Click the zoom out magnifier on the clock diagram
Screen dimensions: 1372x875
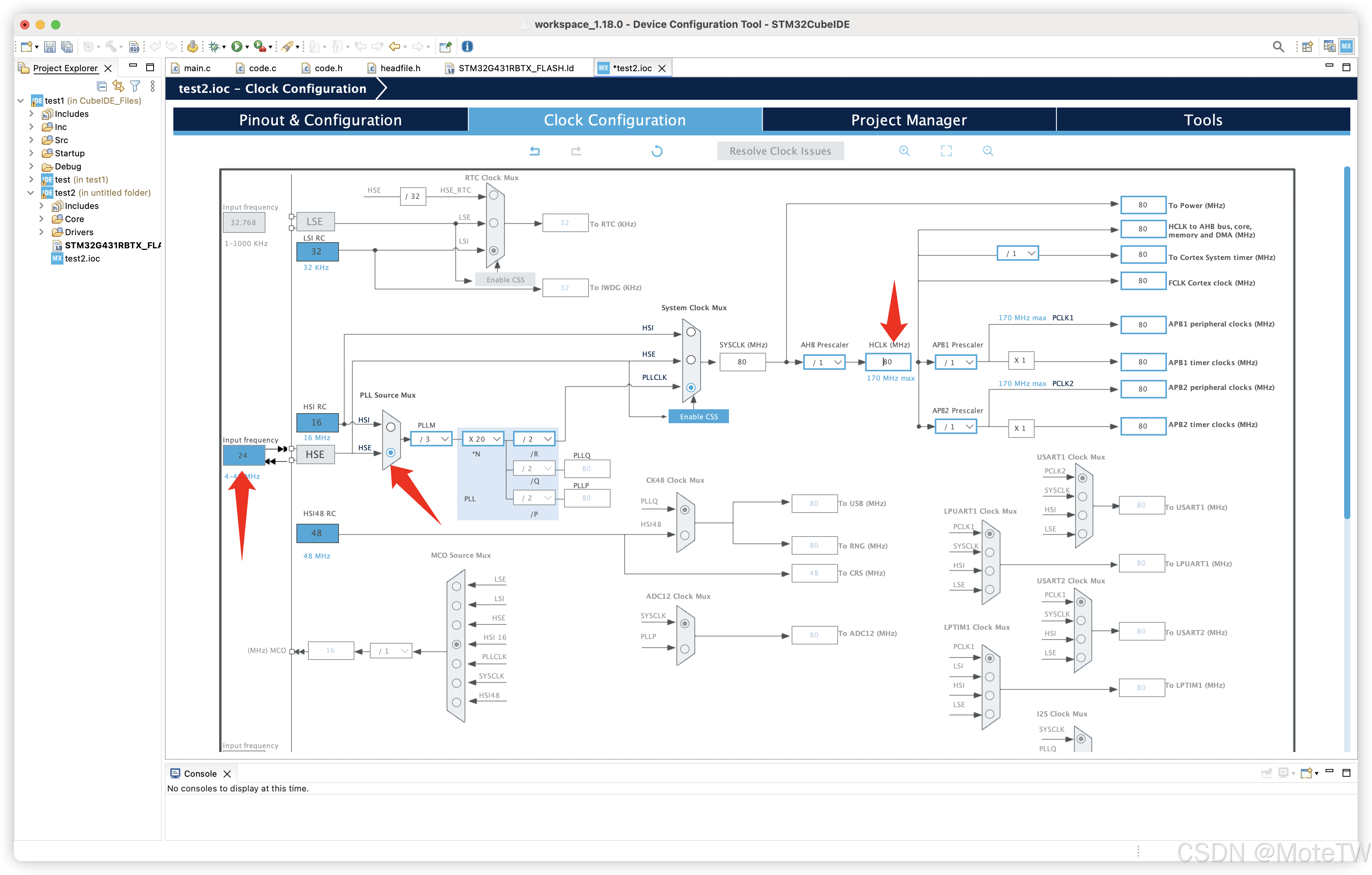pyautogui.click(x=988, y=151)
